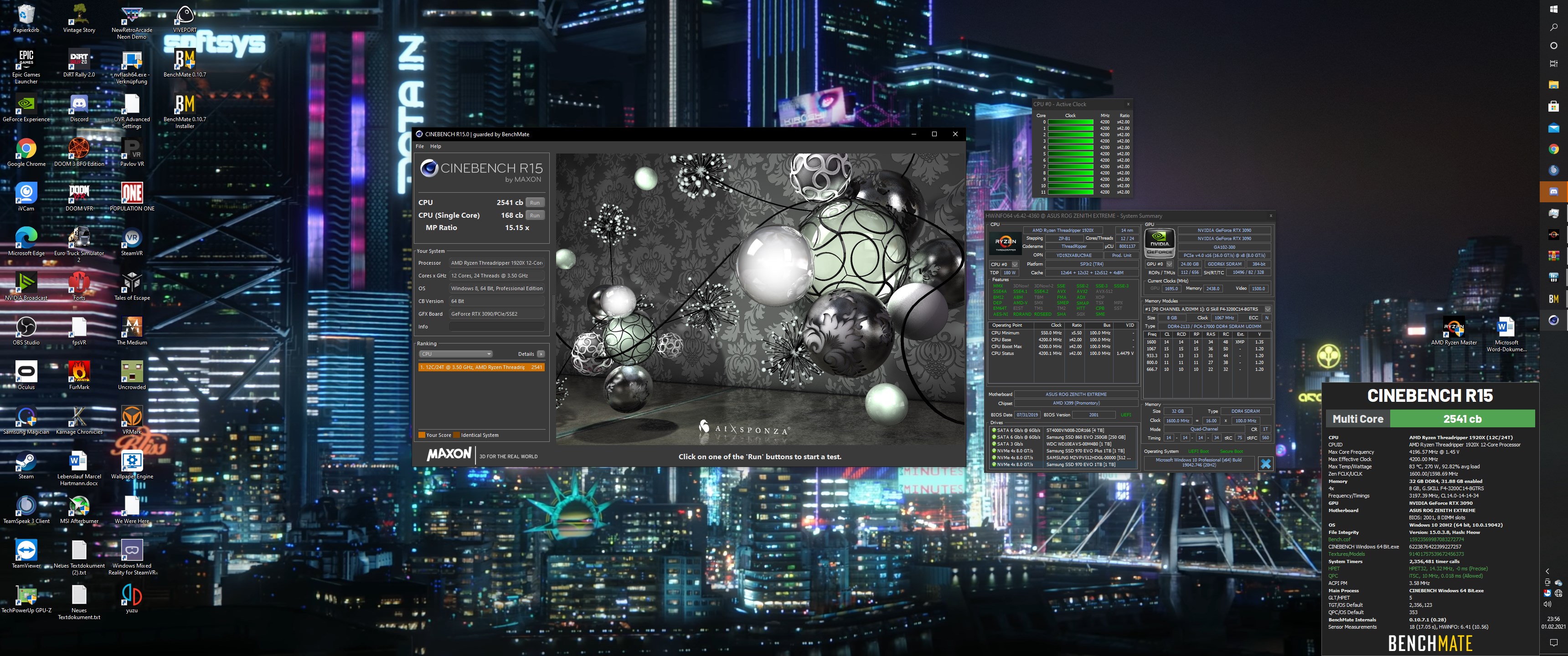Open the Help menu in Cinebench

435,146
